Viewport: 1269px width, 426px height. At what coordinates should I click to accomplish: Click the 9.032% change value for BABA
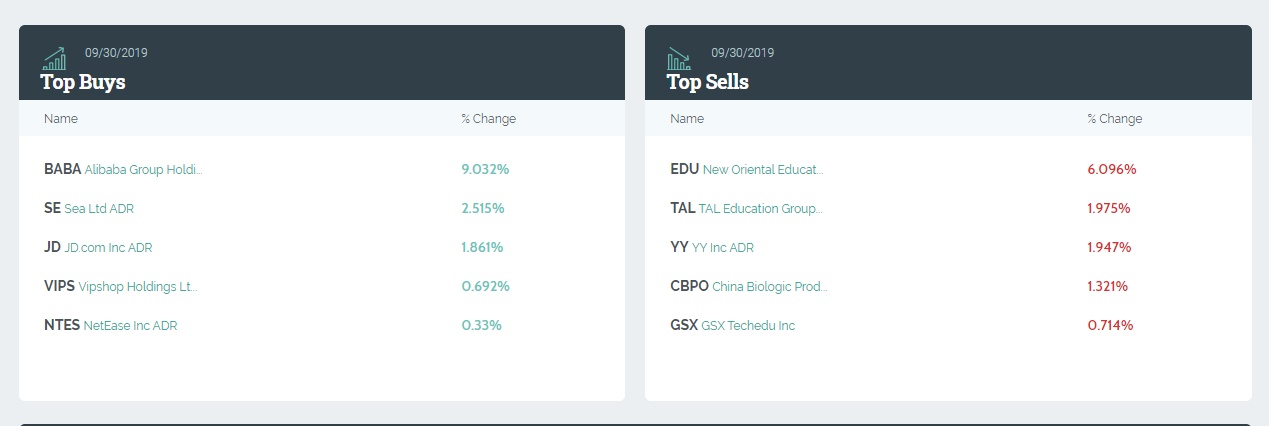(x=485, y=170)
